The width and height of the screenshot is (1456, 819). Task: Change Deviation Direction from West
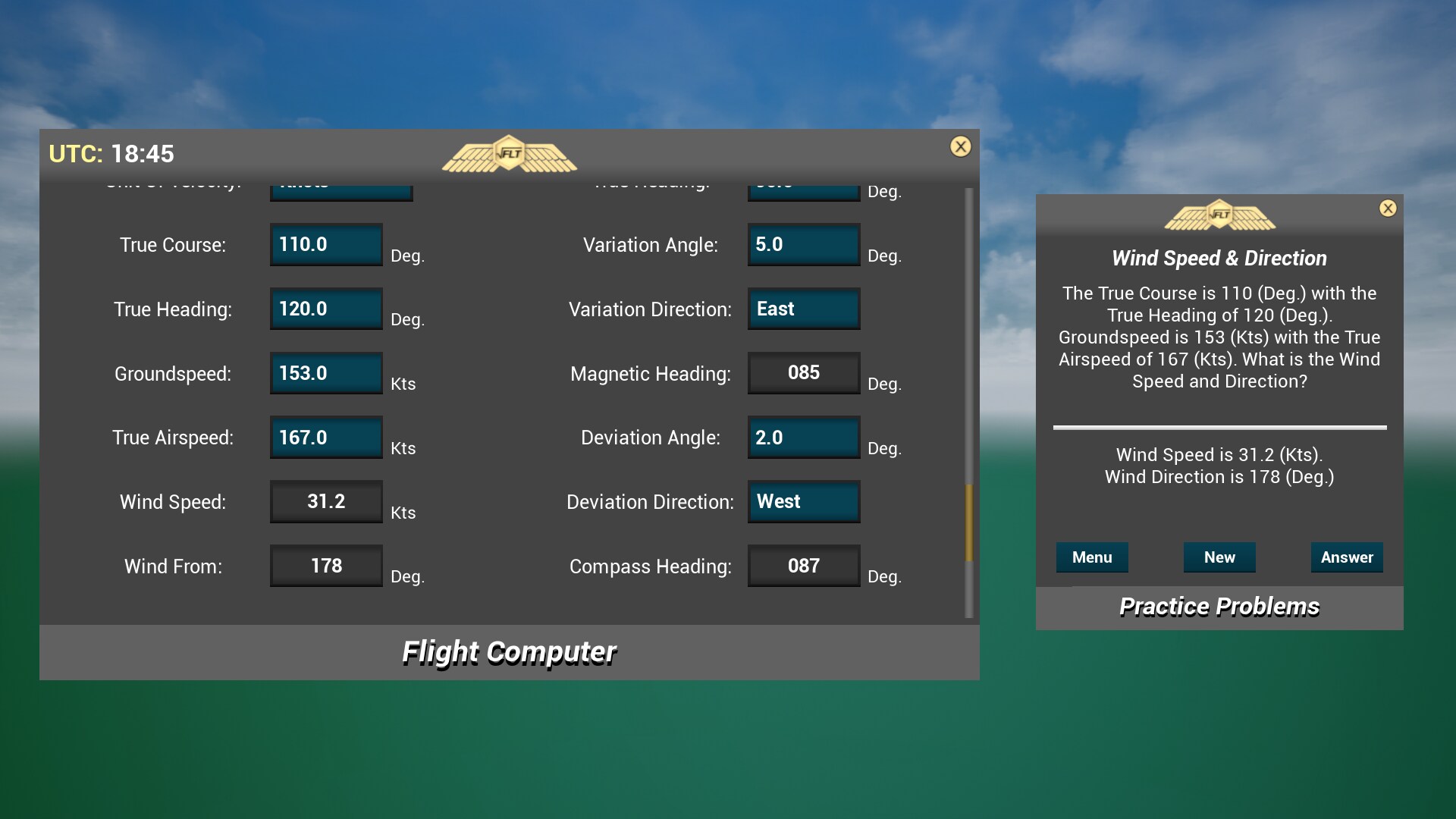pos(803,501)
